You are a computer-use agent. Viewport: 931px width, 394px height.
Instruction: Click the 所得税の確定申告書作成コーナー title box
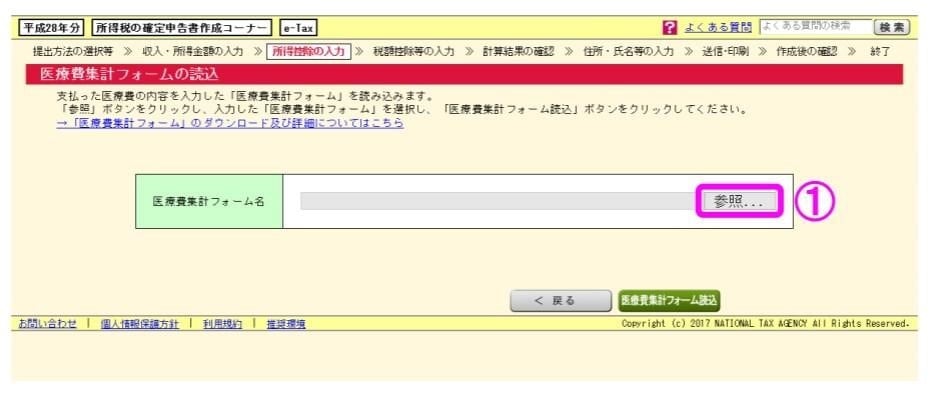pyautogui.click(x=182, y=27)
